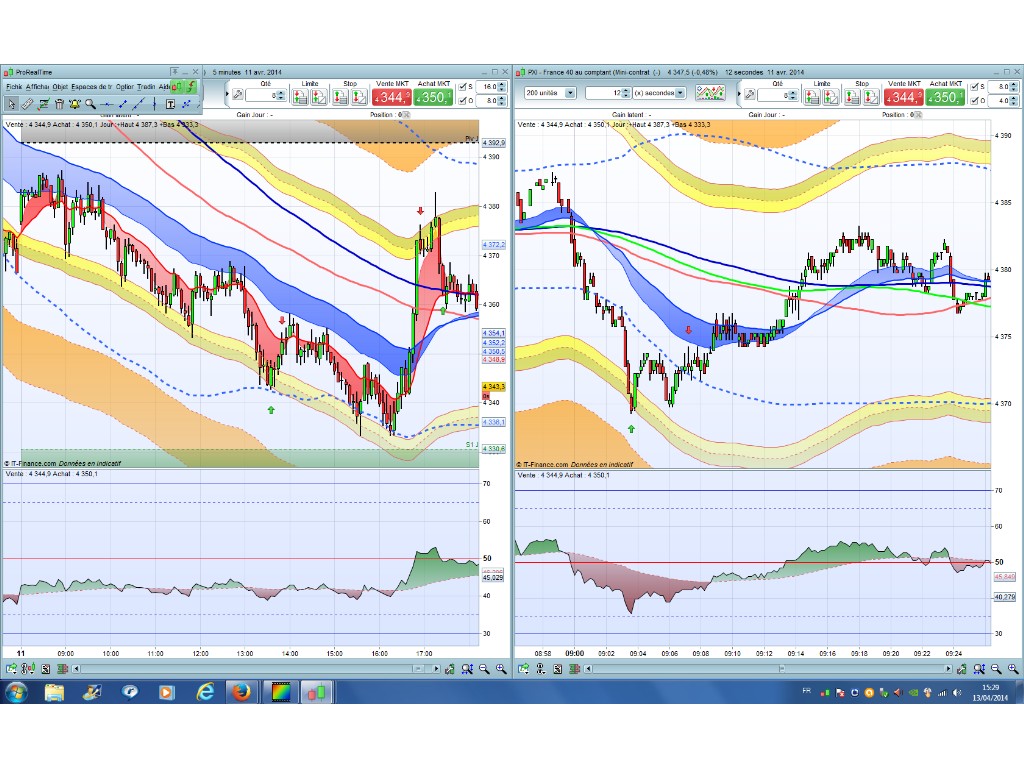Image resolution: width=1024 pixels, height=768 pixels.
Task: Open the (x) secondes timeframe dropdown
Action: tap(660, 93)
